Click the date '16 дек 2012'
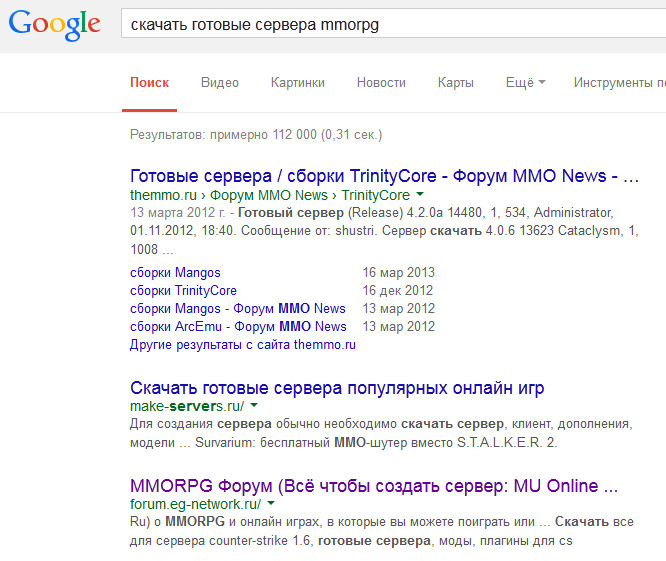The image size is (666, 561). [398, 290]
